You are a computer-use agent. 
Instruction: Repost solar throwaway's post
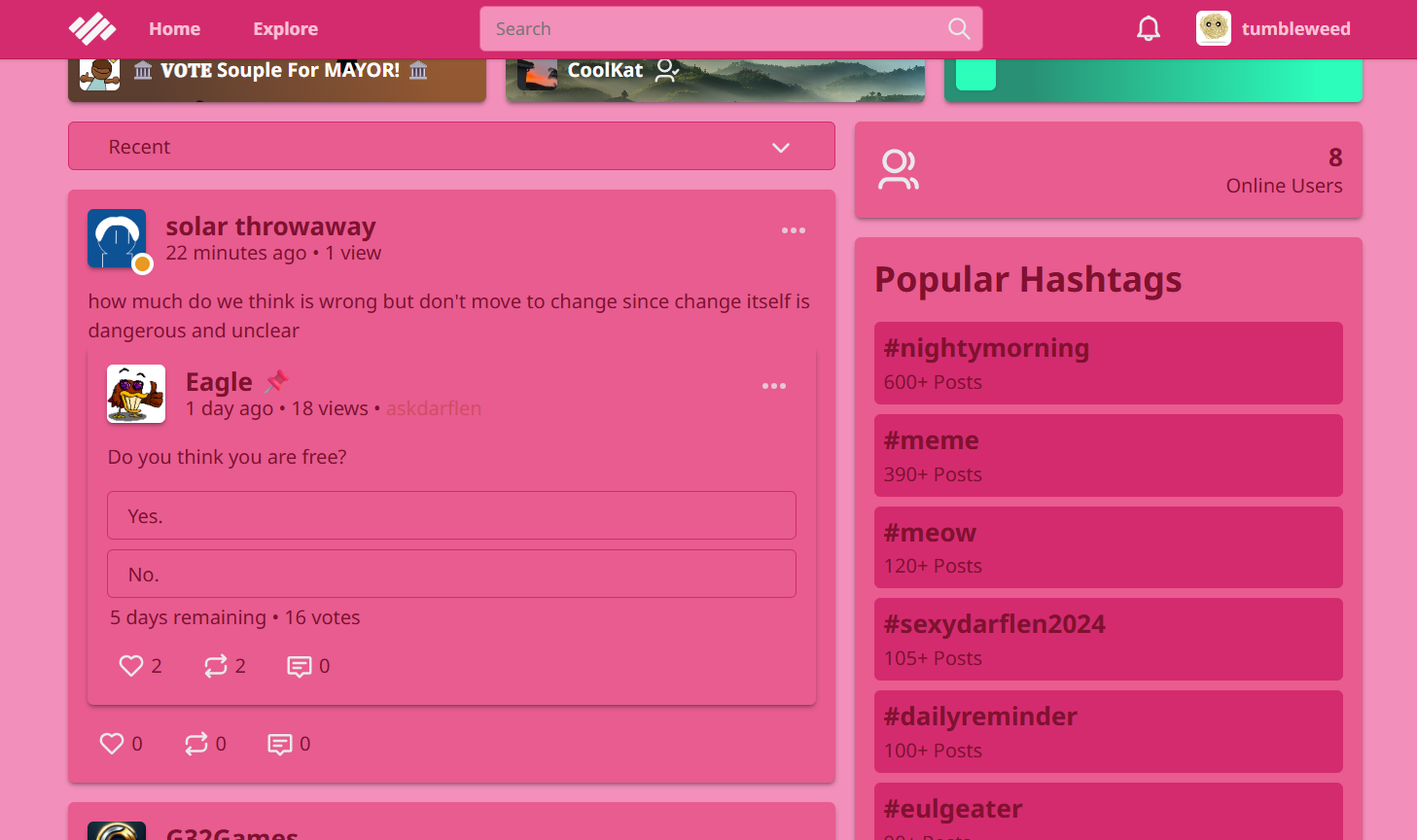(x=196, y=744)
